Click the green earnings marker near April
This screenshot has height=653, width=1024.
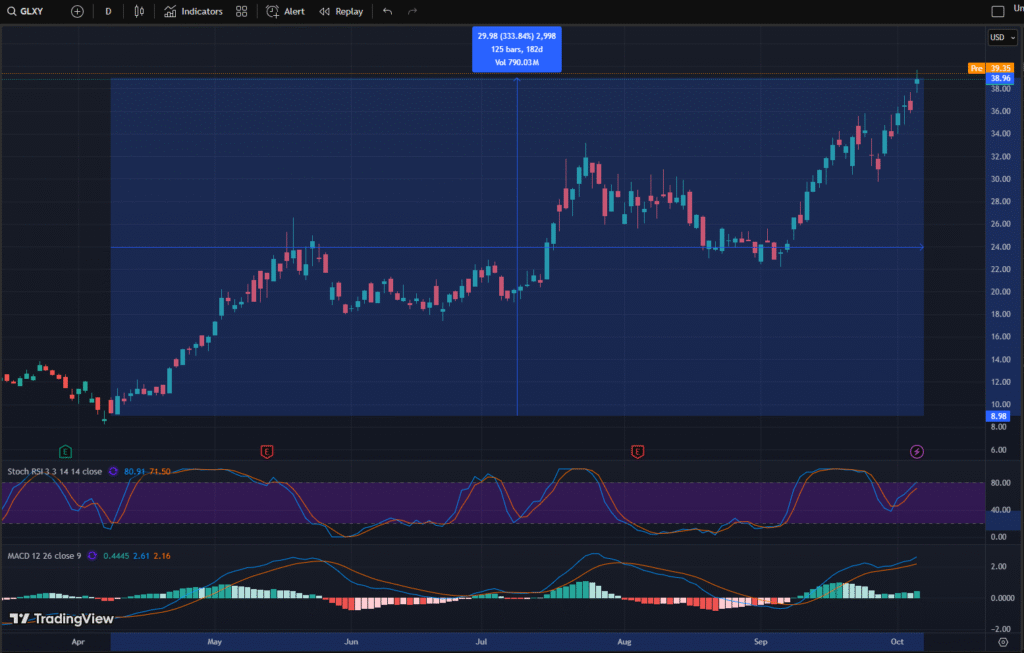[x=65, y=452]
